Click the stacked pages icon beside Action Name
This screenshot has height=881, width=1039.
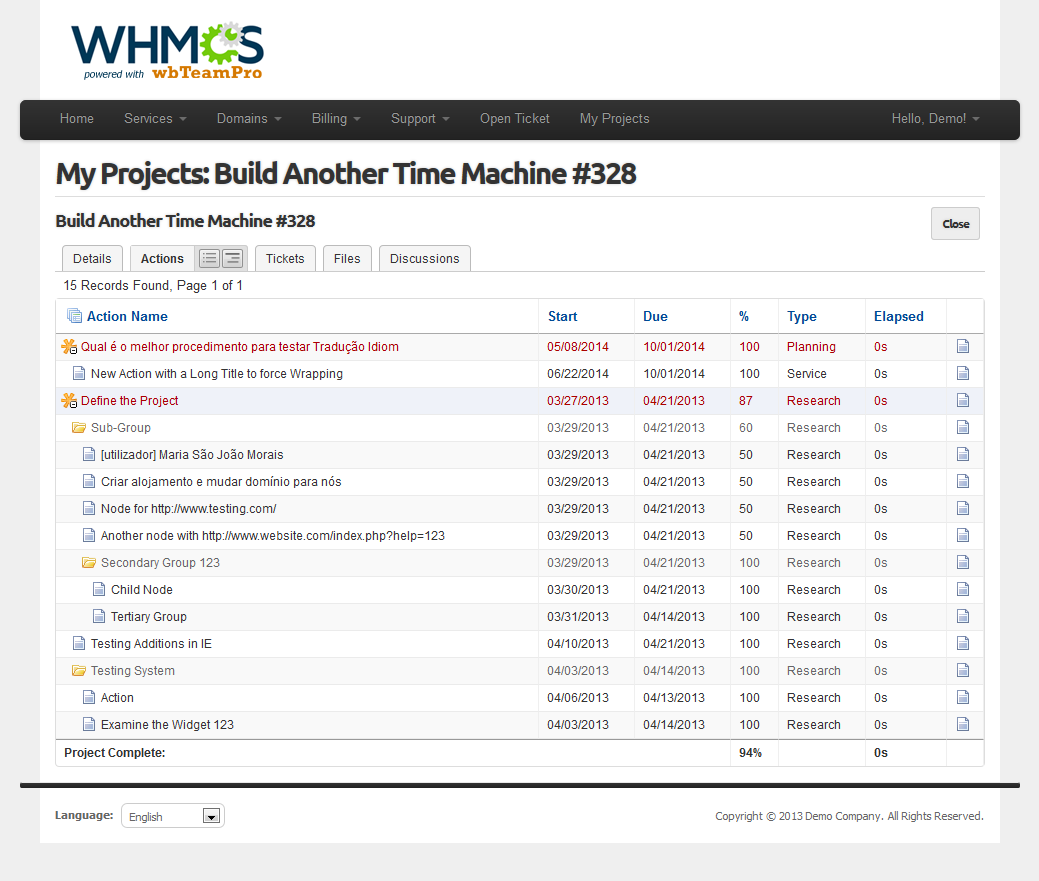pyautogui.click(x=74, y=316)
